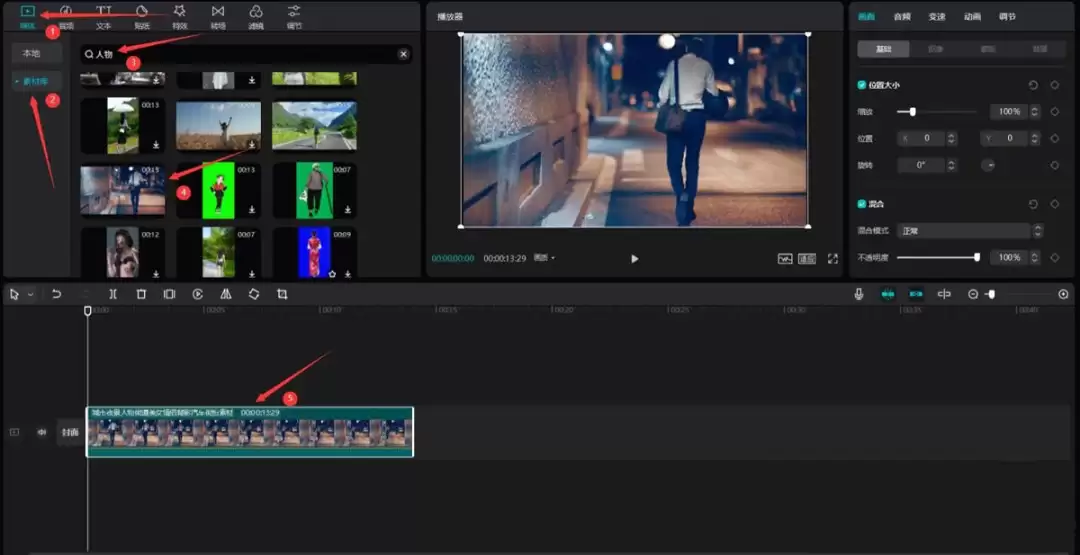
Task: Mute the main track audio toggle
Action: point(42,432)
